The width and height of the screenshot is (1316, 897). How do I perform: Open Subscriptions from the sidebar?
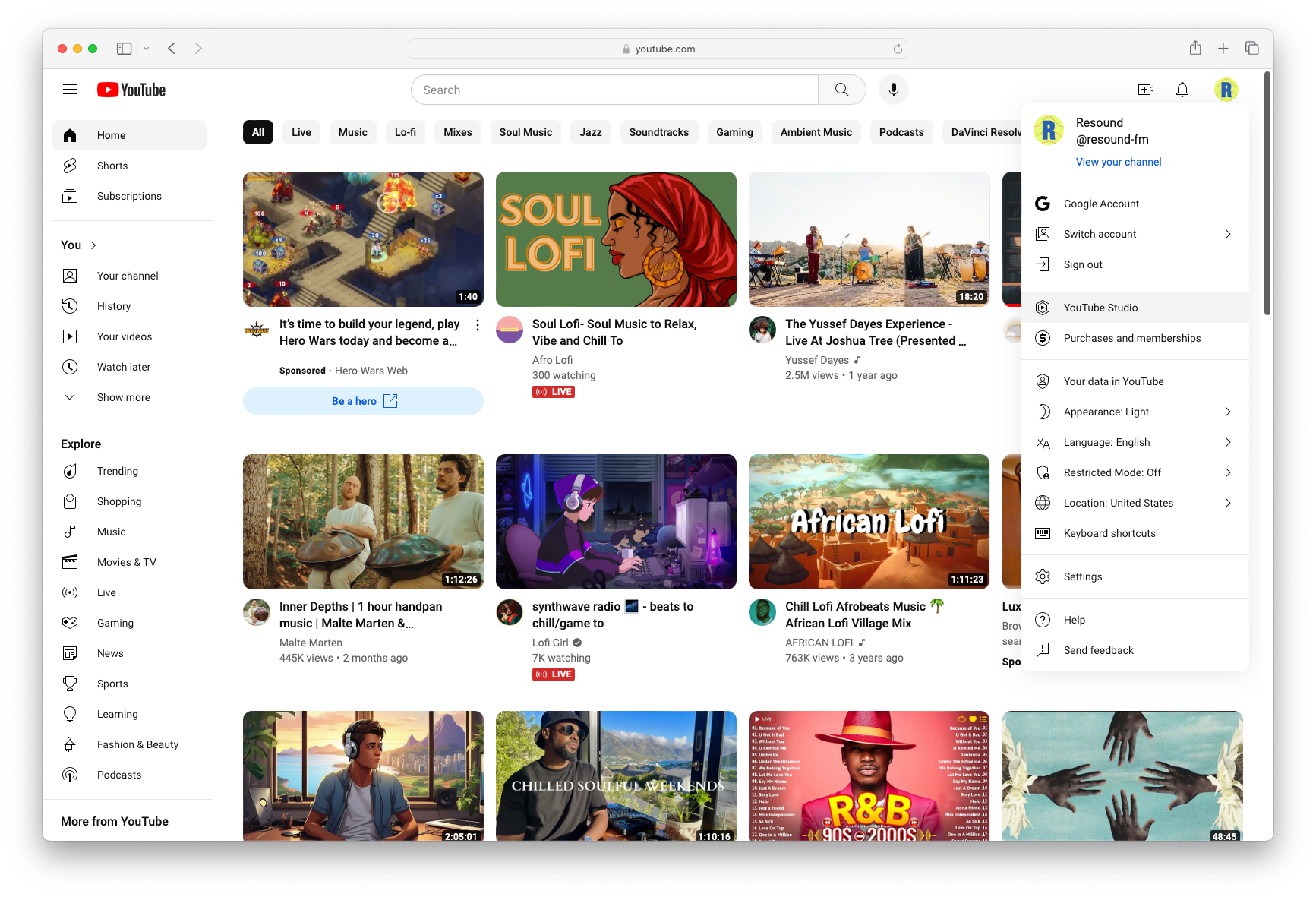[128, 195]
